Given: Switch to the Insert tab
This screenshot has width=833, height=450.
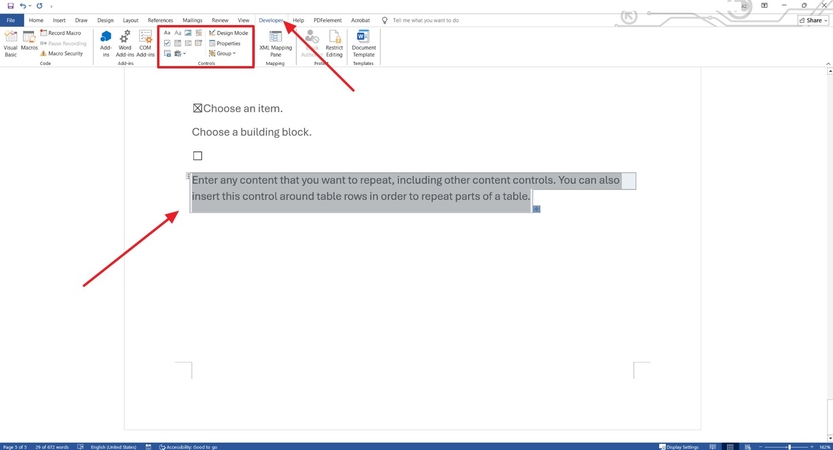Looking at the screenshot, I should point(59,20).
